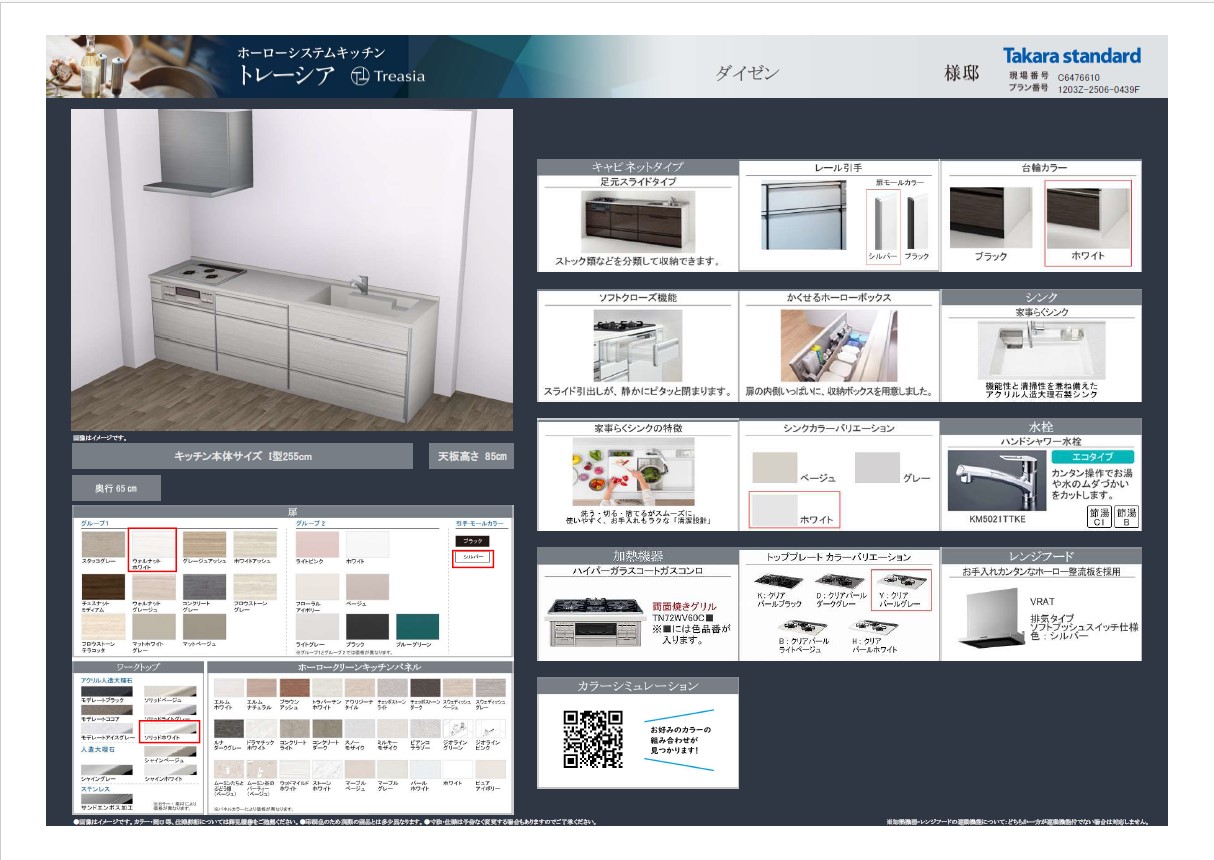Select the シャイングレー worktop swatch
Screen dimensions: 1214x860
[107, 770]
